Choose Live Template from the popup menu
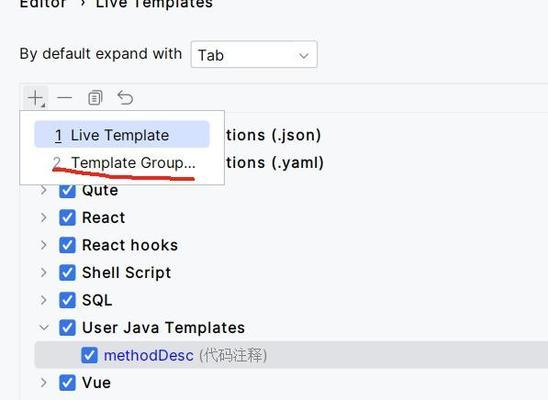The height and width of the screenshot is (400, 548). point(122,135)
